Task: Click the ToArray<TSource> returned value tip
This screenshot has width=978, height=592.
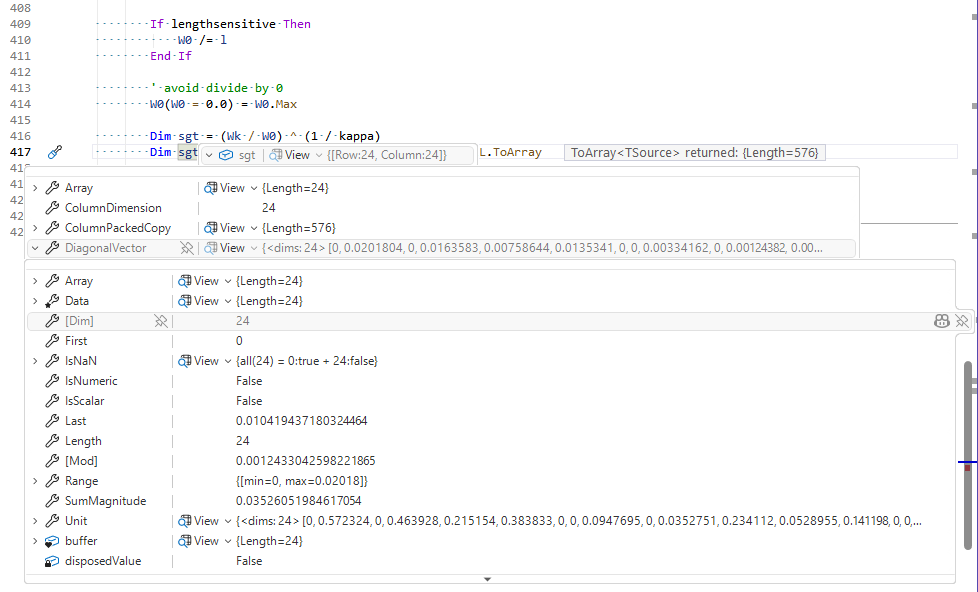Action: tap(694, 152)
